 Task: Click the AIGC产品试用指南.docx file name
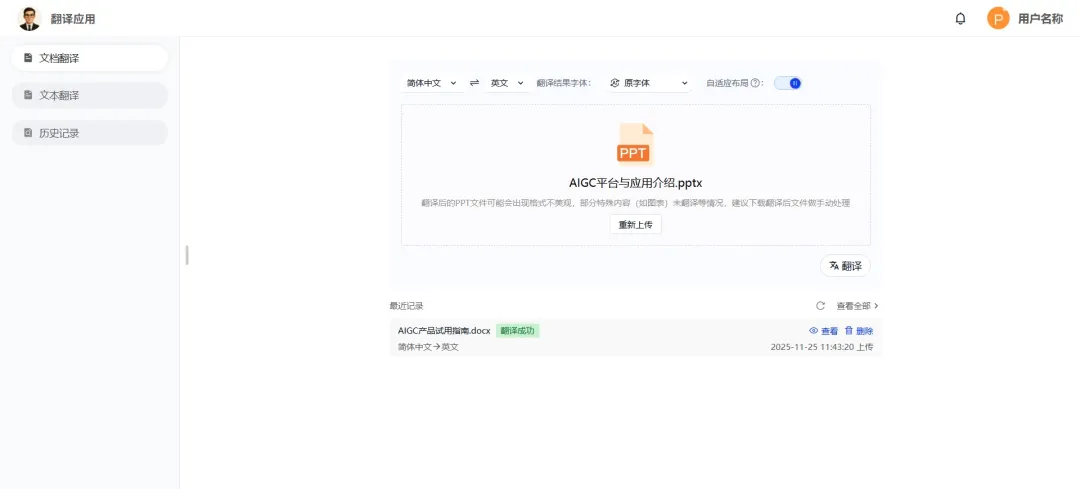pos(444,331)
